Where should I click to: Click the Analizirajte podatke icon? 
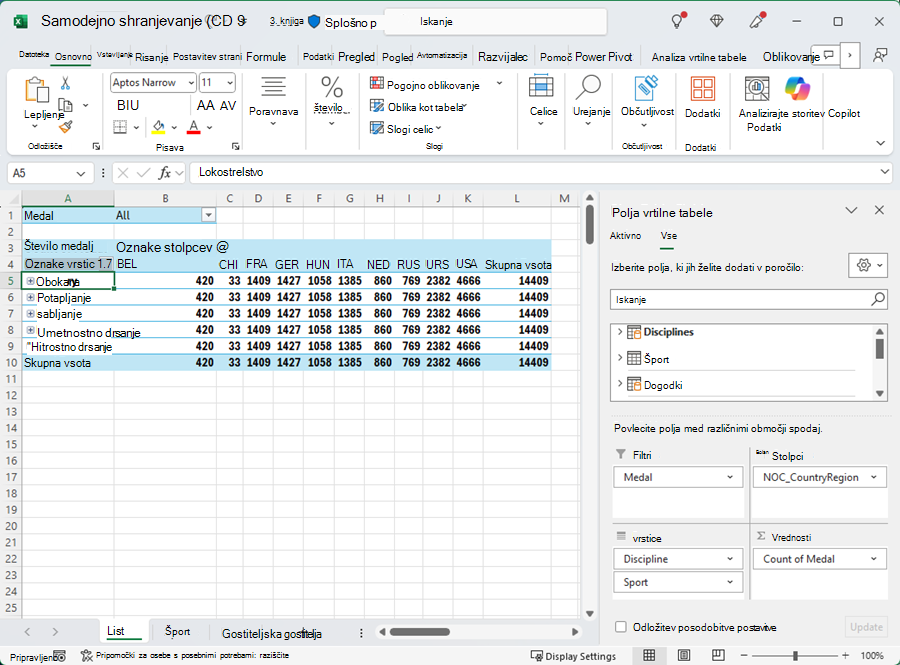(x=757, y=88)
